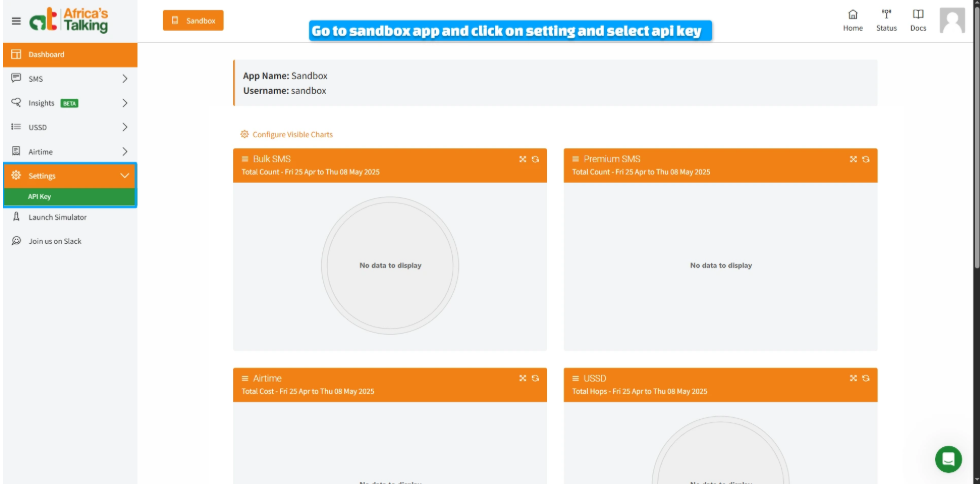This screenshot has width=980, height=490.
Task: Click the Airtime Total Cost date range
Action: point(308,391)
